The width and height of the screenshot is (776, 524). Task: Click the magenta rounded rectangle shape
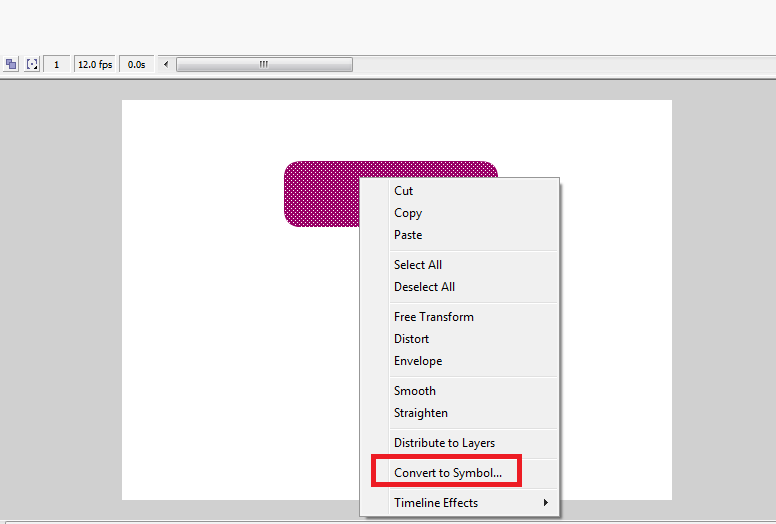(322, 194)
